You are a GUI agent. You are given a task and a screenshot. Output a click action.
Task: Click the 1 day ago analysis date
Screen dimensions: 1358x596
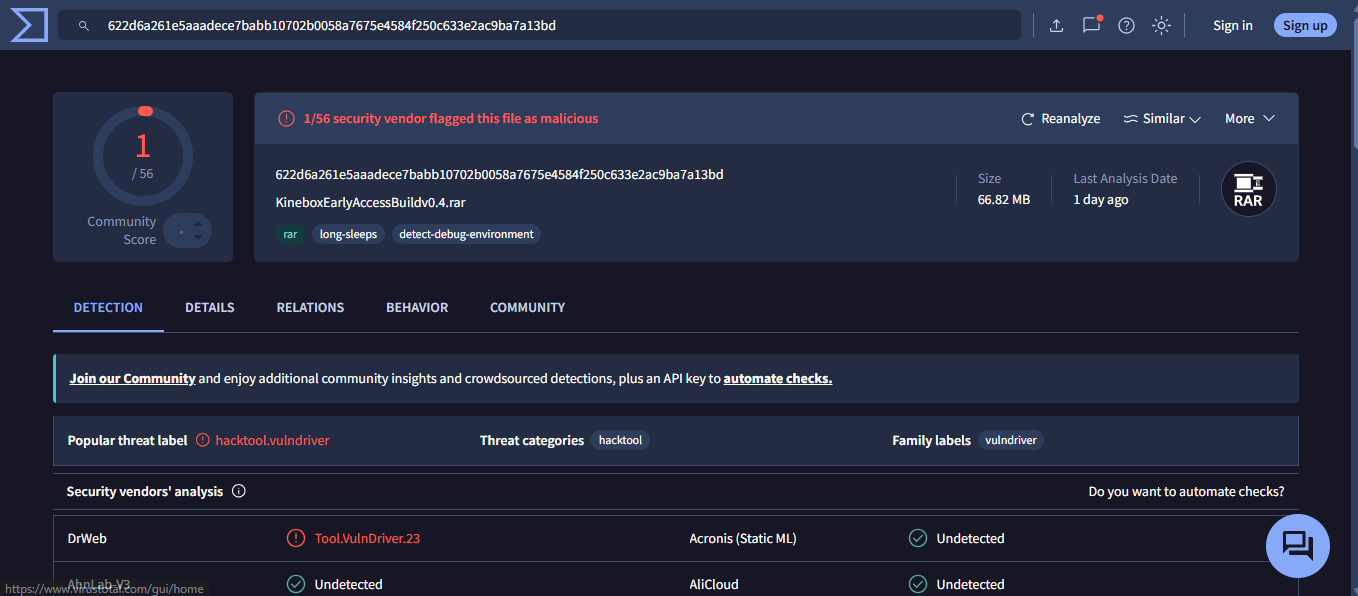tap(1101, 199)
